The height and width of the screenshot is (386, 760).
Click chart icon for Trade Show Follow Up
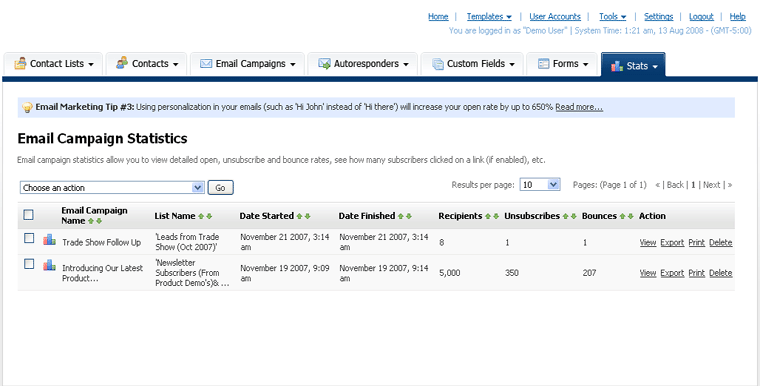coord(49,239)
